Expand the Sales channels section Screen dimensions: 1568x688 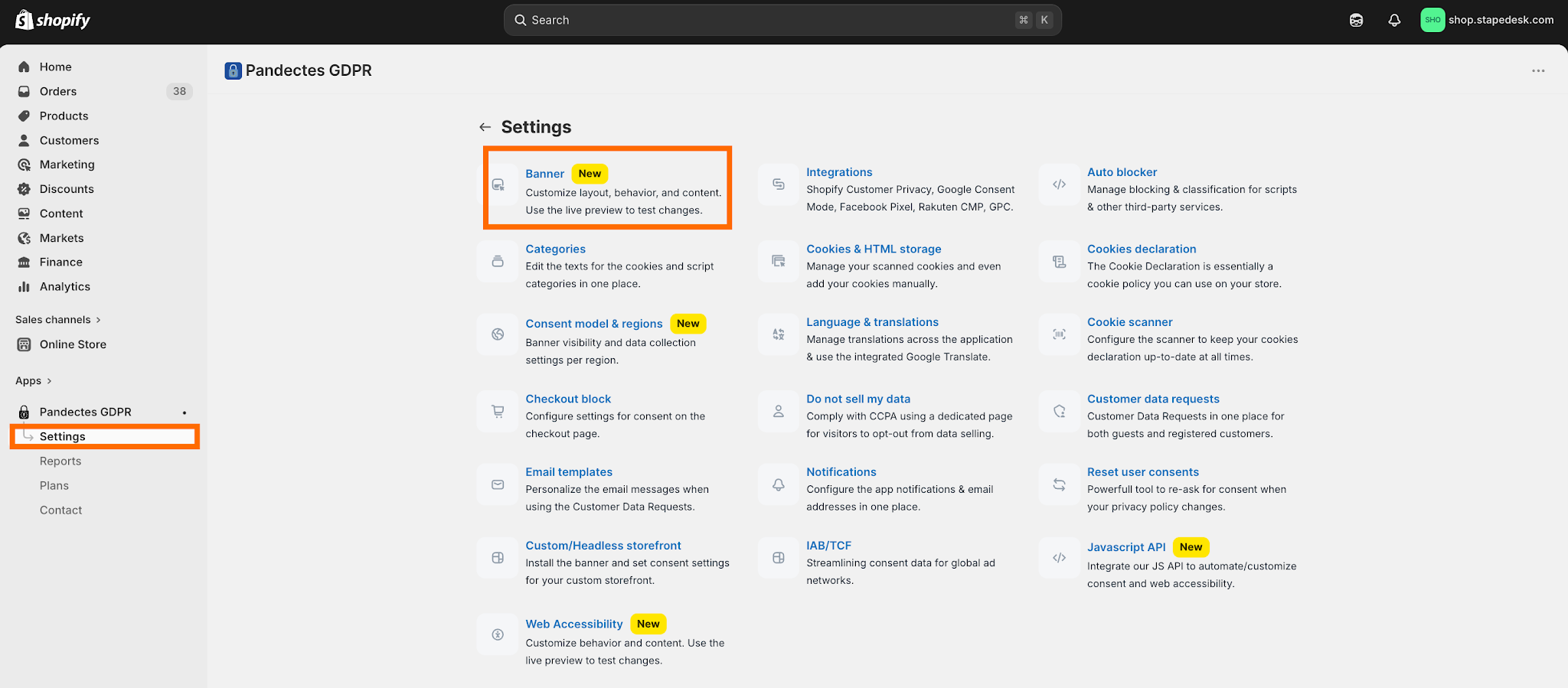58,320
